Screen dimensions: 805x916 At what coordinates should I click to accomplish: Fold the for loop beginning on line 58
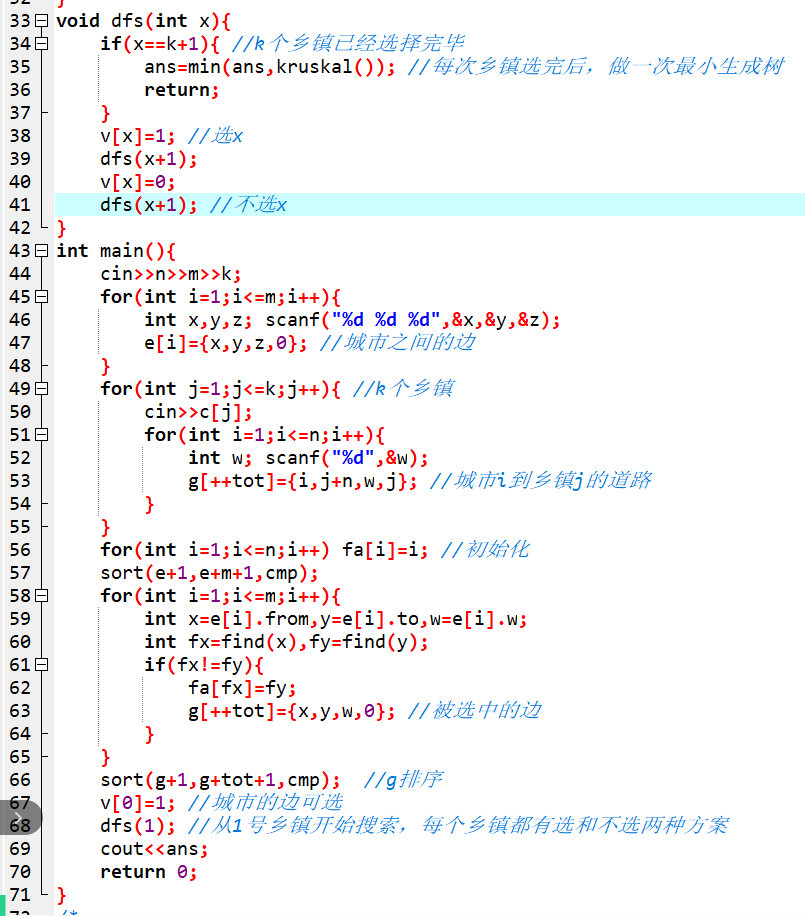pyautogui.click(x=40, y=596)
